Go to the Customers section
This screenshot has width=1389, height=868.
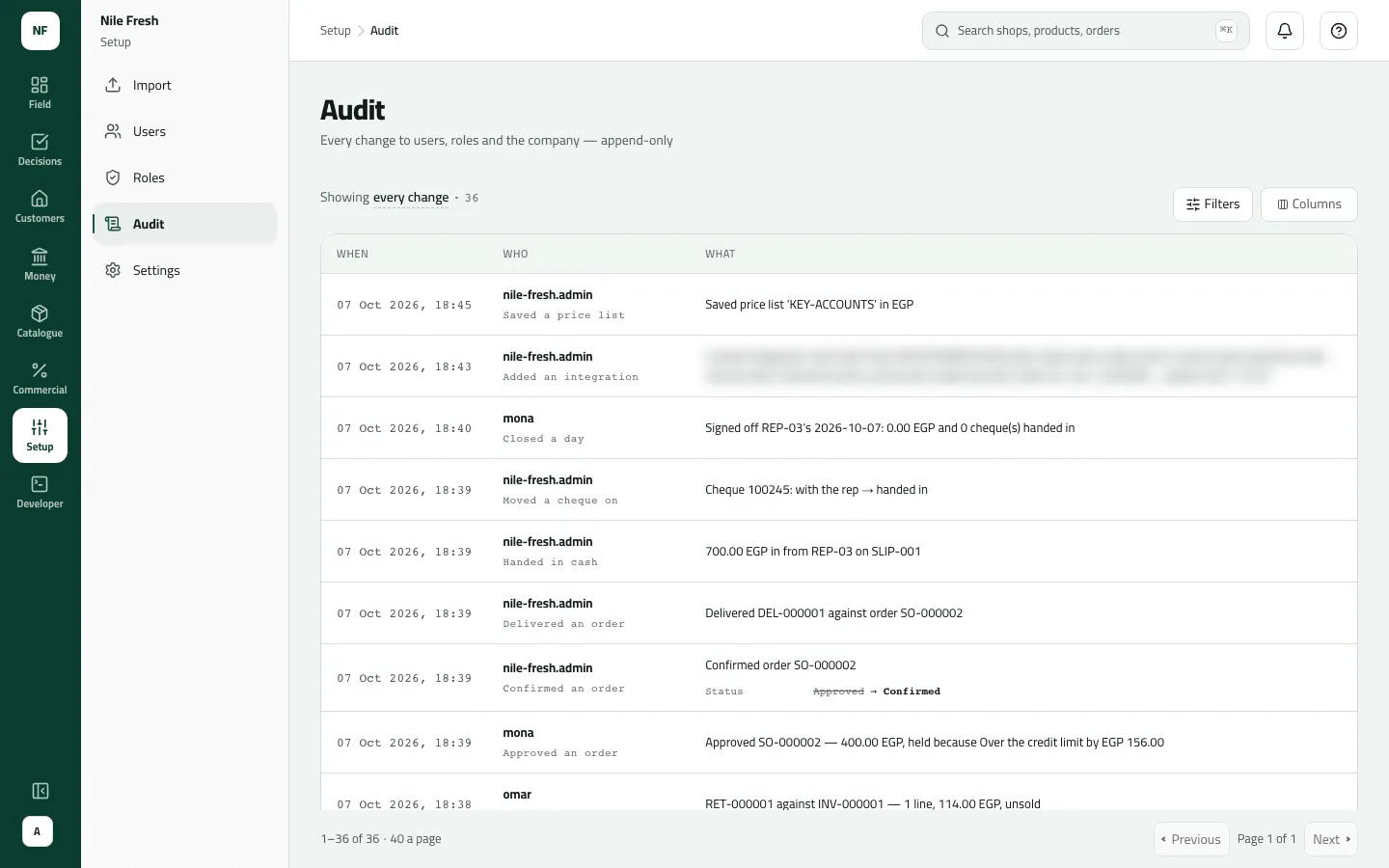(40, 206)
